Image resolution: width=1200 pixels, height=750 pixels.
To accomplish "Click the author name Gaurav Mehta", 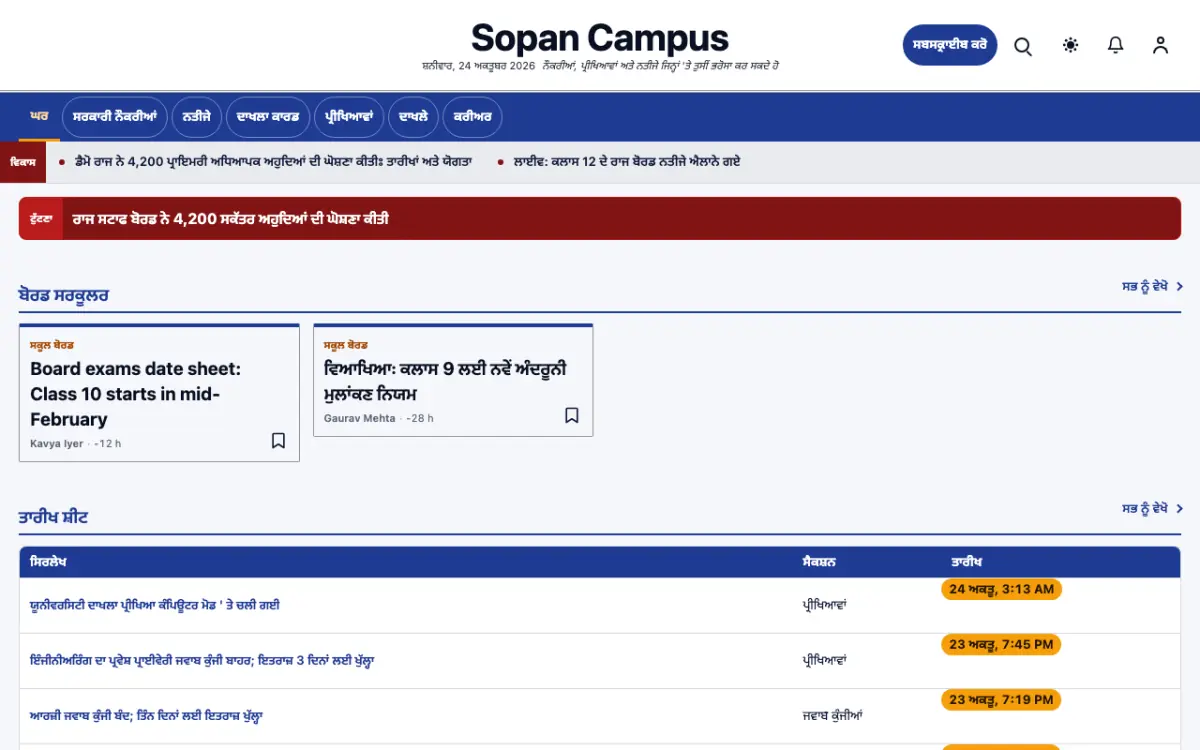I will [x=360, y=418].
